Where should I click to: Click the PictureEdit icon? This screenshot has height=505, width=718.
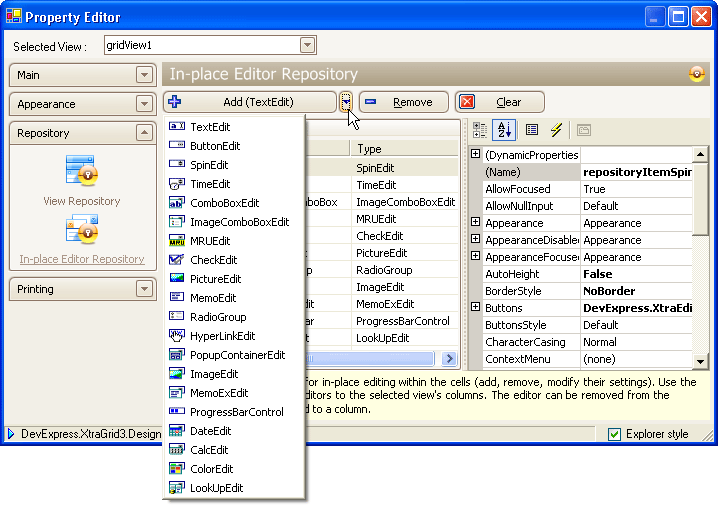click(177, 278)
